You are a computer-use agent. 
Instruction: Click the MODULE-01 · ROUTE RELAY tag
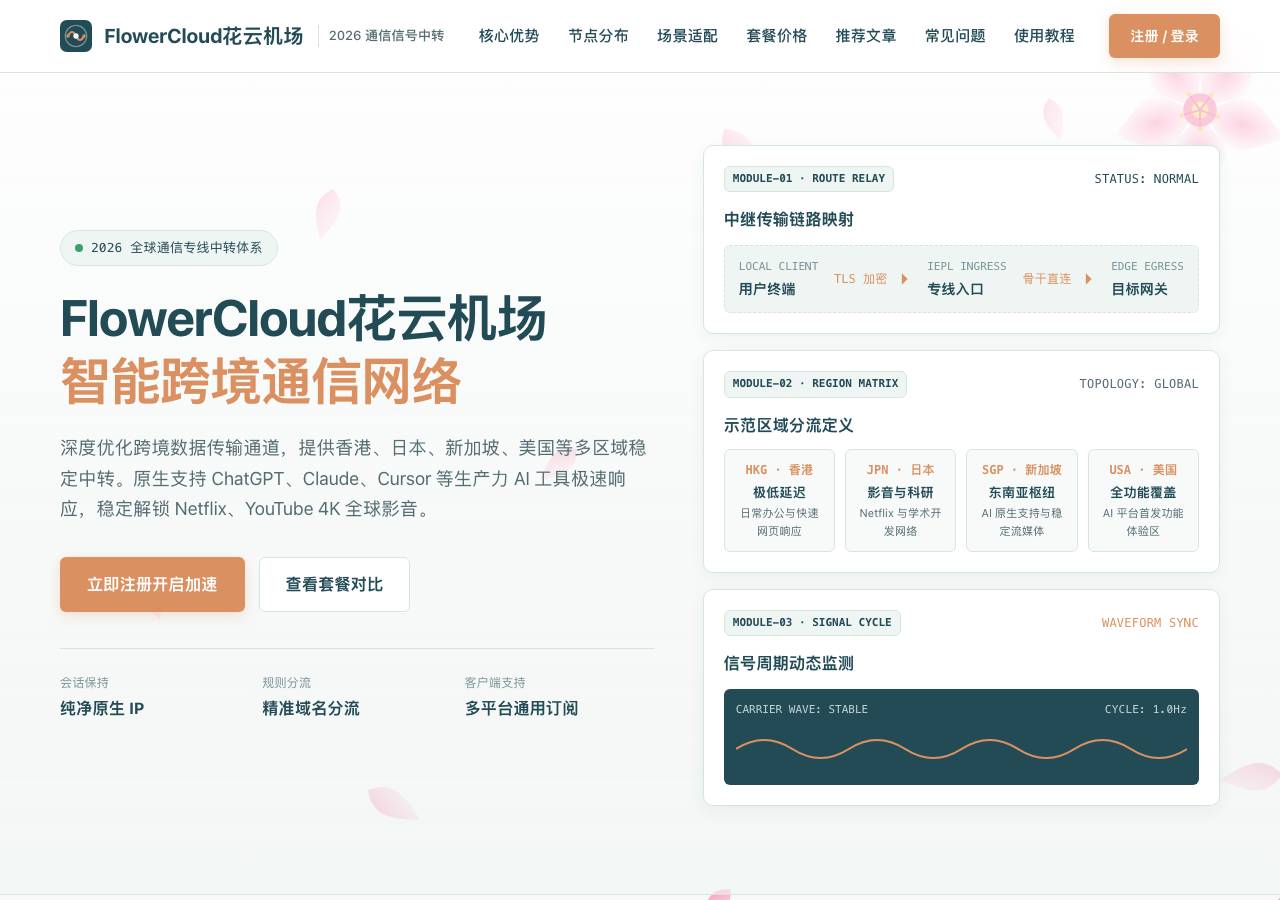pos(809,179)
